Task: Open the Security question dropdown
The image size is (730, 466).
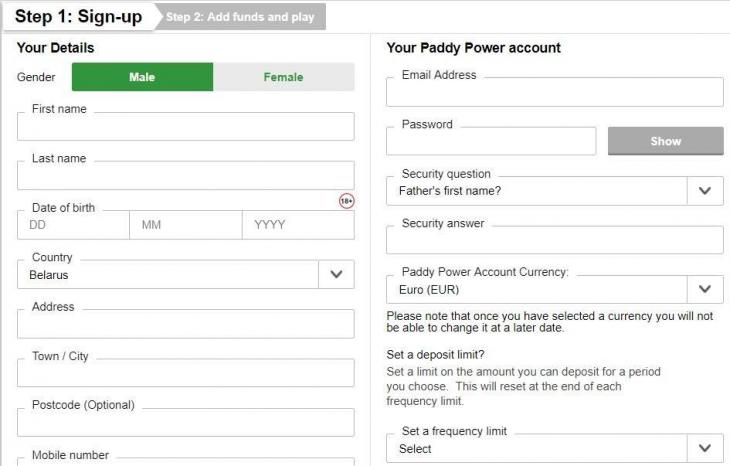Action: (705, 191)
